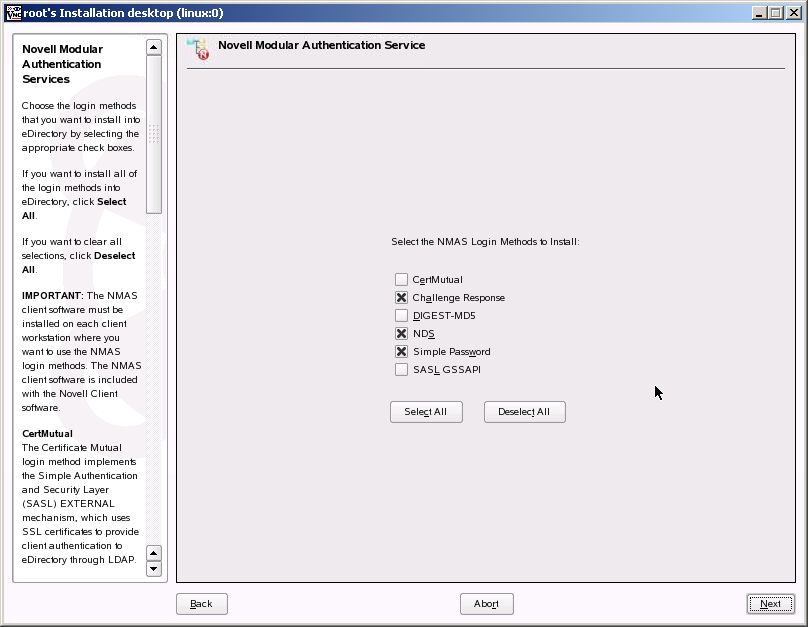
Task: Maximize the VNC installation window
Action: (776, 13)
